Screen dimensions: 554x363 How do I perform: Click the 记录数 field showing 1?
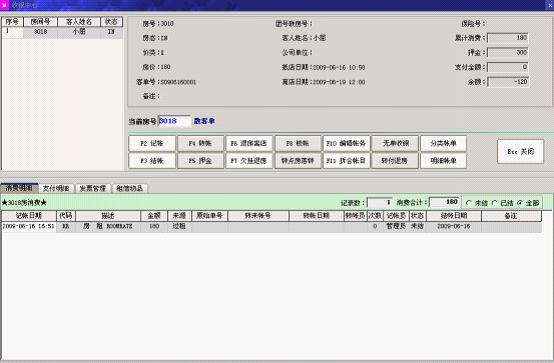380,203
